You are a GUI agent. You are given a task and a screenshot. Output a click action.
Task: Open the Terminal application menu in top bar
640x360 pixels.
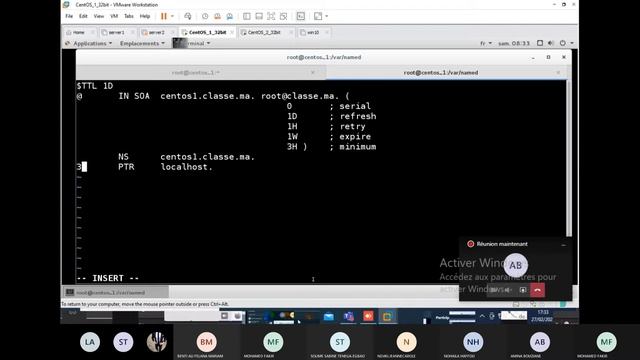coord(192,43)
